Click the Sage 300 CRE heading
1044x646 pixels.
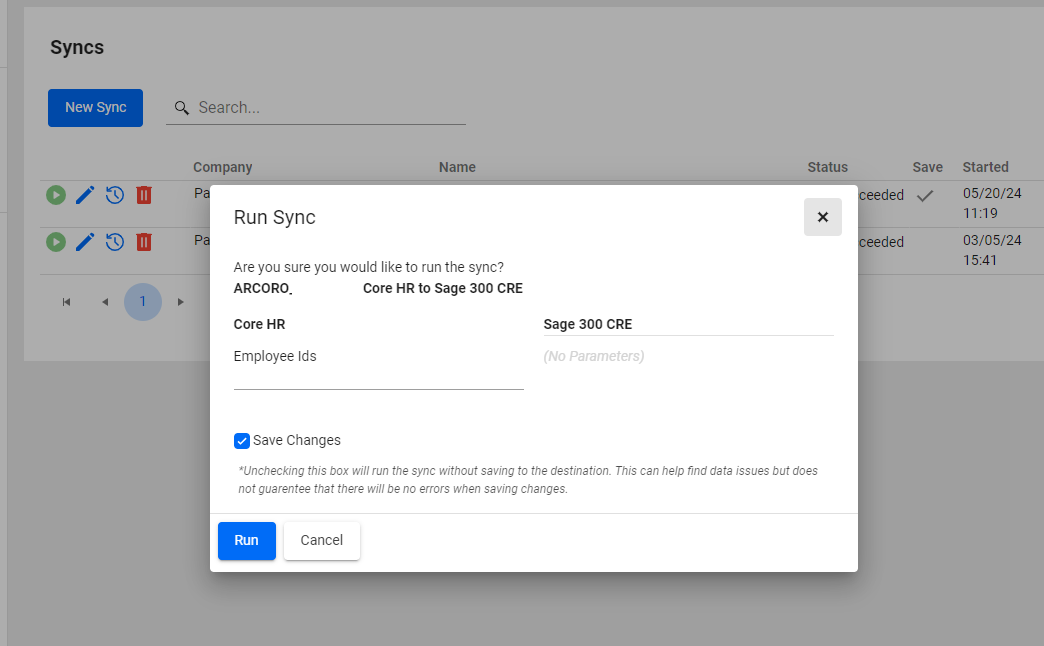587,324
